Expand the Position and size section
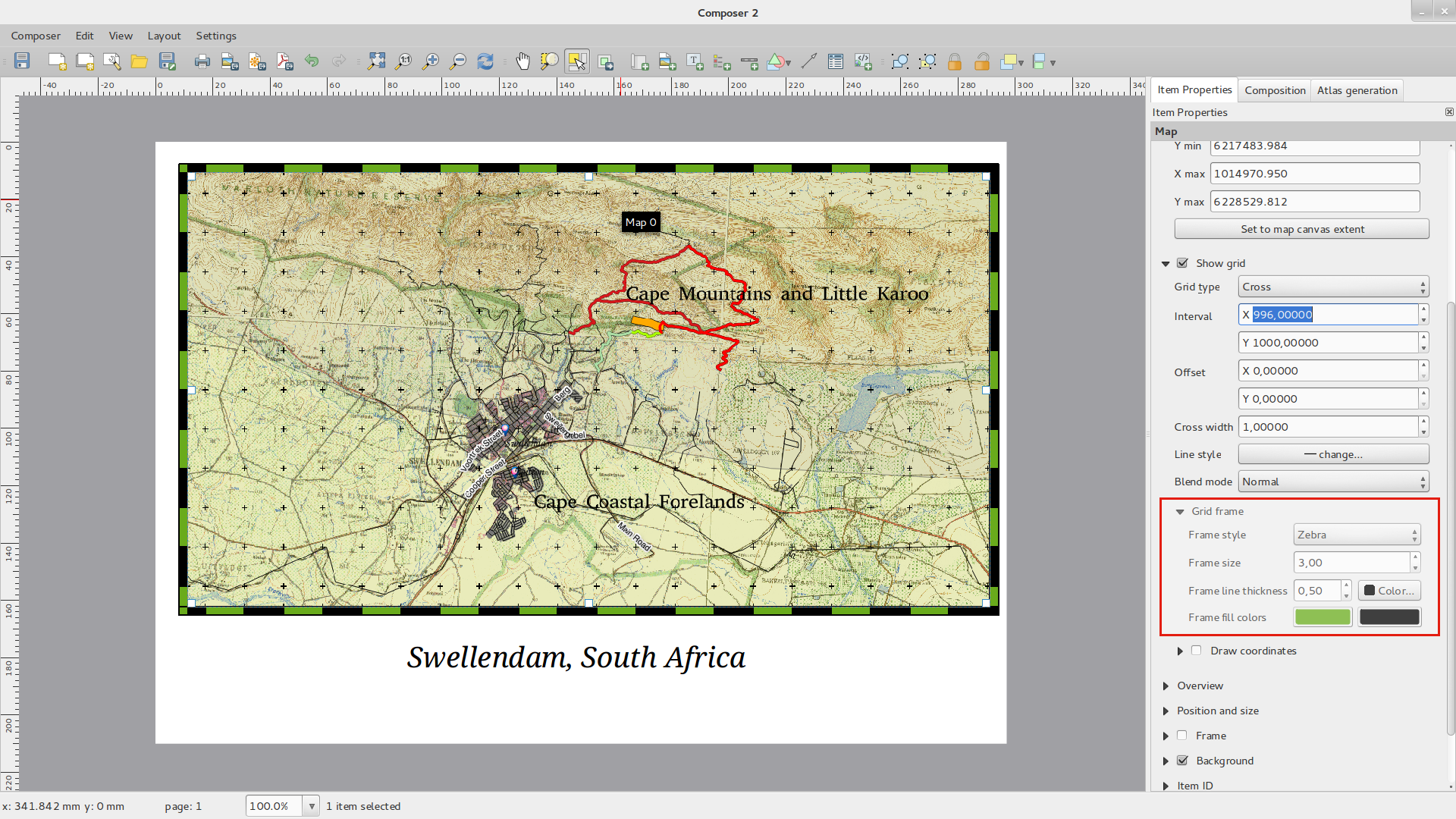 1217,711
